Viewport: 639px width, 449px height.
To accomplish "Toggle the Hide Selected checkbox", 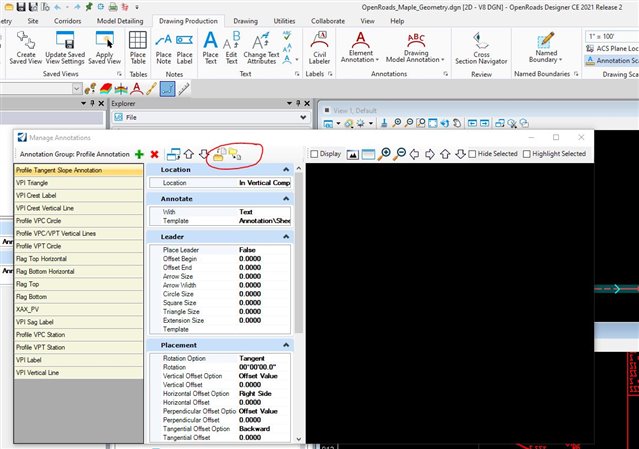I will pyautogui.click(x=472, y=154).
